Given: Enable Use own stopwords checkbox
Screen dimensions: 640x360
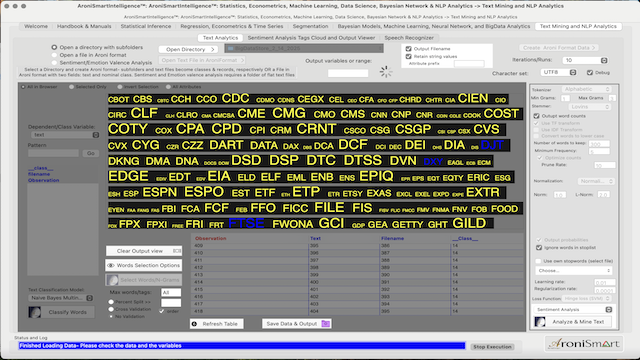Looking at the screenshot, I should (538, 261).
